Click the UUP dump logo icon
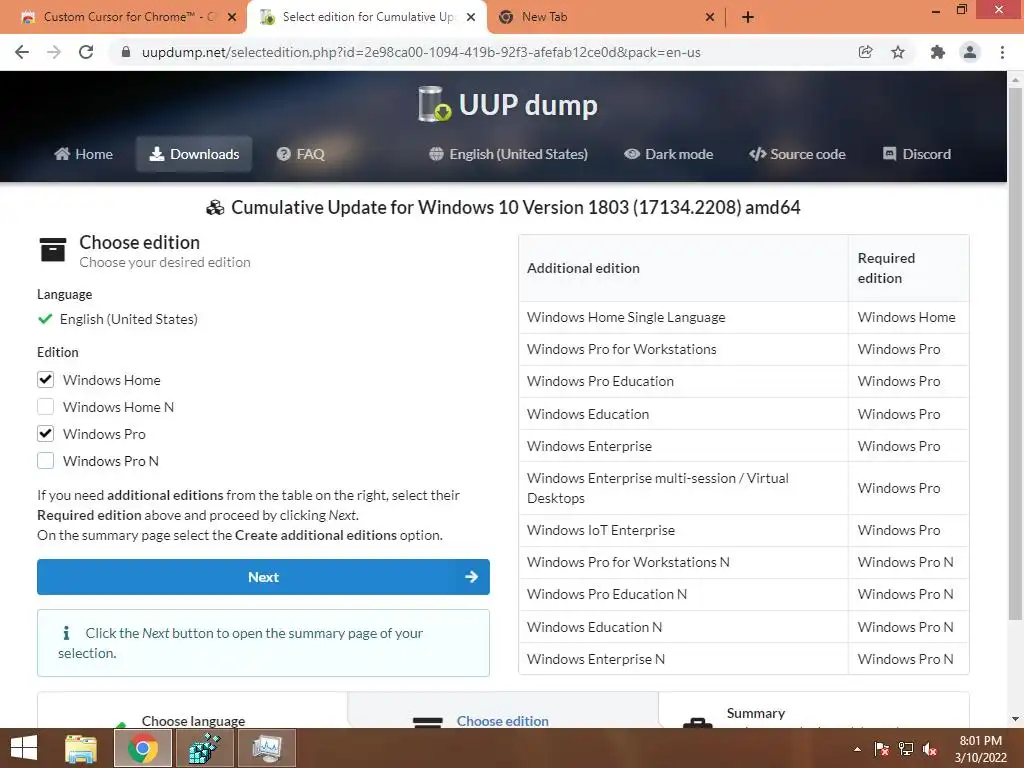 click(x=434, y=104)
